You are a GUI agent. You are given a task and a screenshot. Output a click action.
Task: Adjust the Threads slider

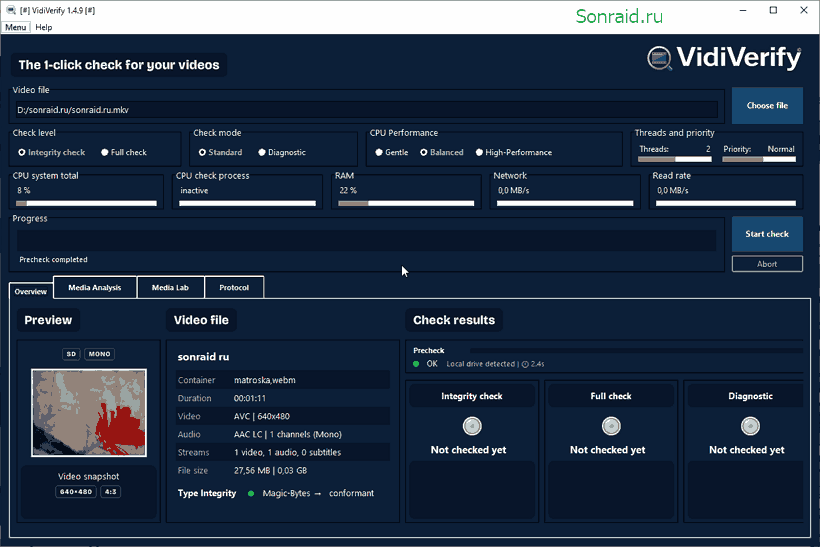click(x=675, y=159)
